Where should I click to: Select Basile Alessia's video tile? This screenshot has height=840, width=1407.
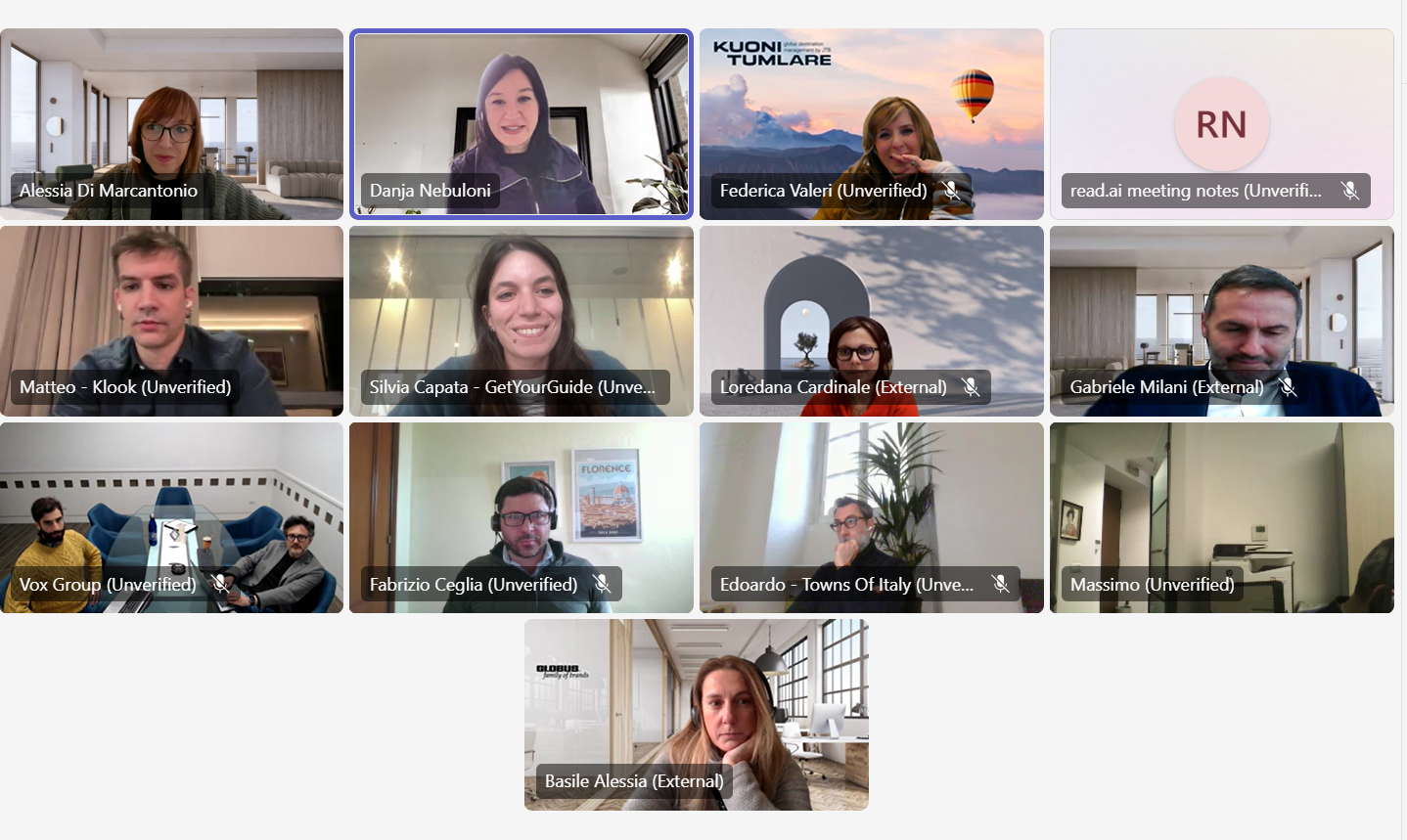pyautogui.click(x=697, y=715)
